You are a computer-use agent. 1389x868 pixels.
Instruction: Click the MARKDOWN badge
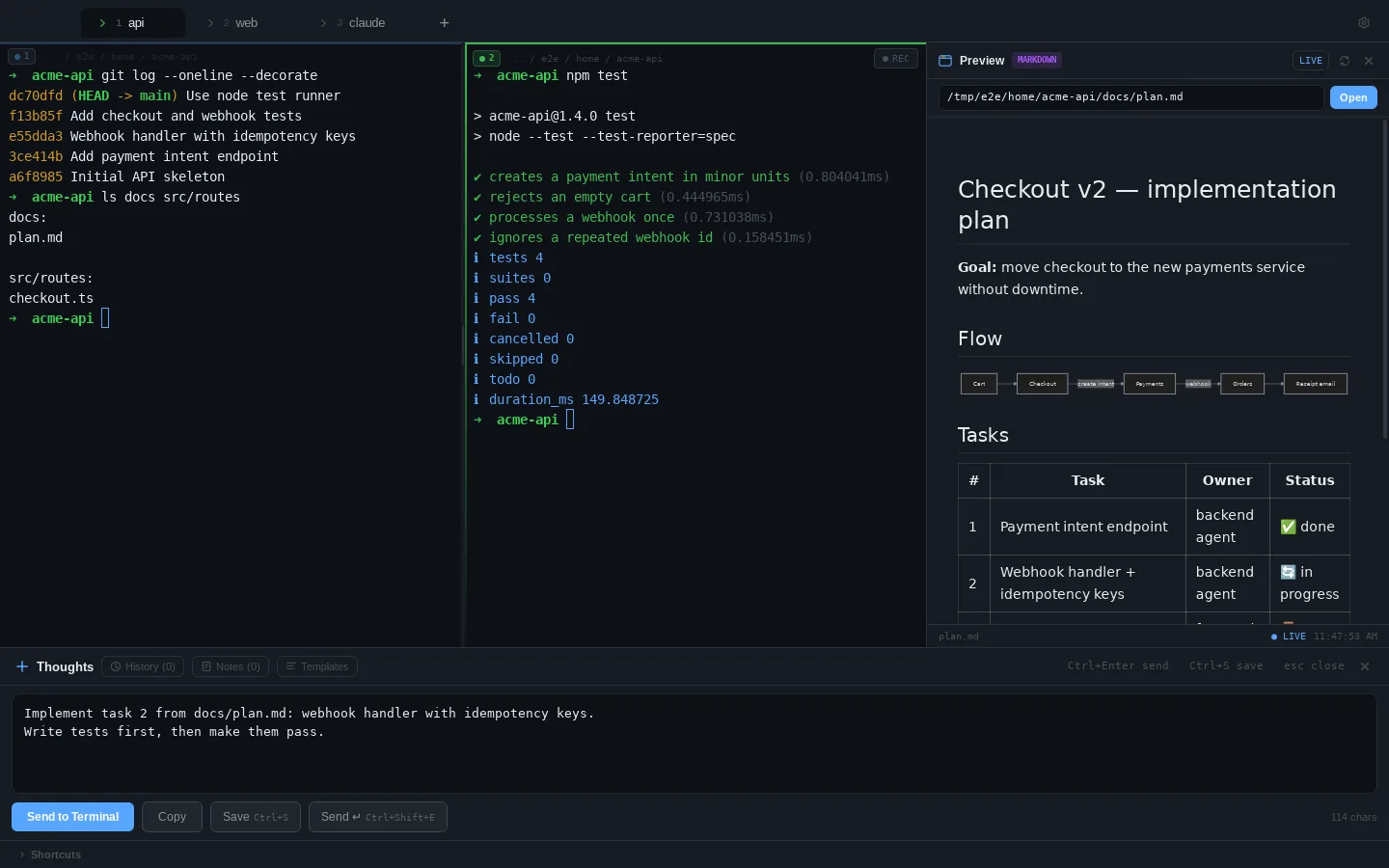pyautogui.click(x=1037, y=60)
